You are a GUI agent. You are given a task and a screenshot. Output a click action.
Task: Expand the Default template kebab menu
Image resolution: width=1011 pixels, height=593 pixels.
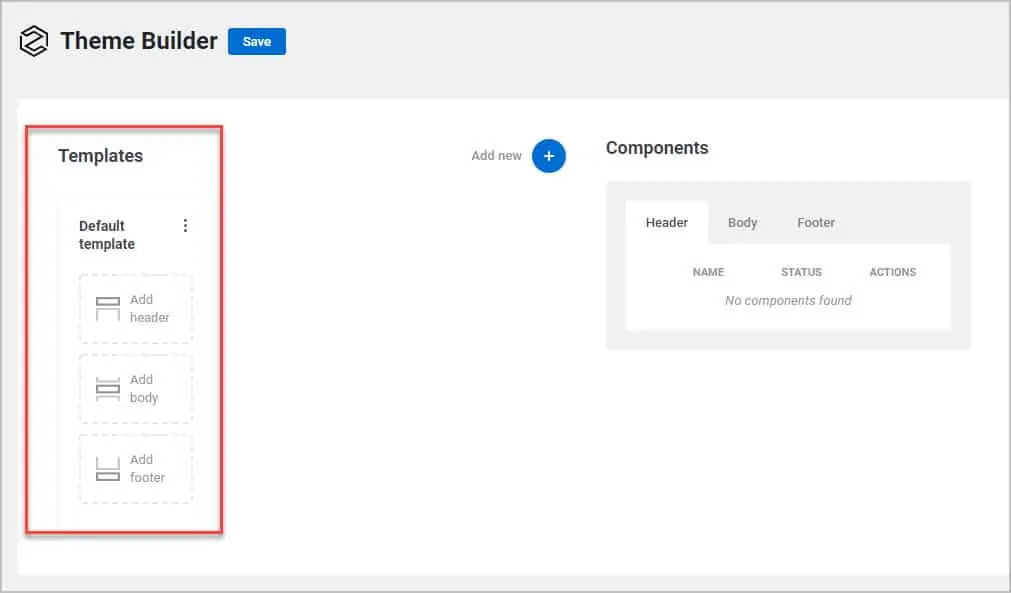(x=185, y=225)
